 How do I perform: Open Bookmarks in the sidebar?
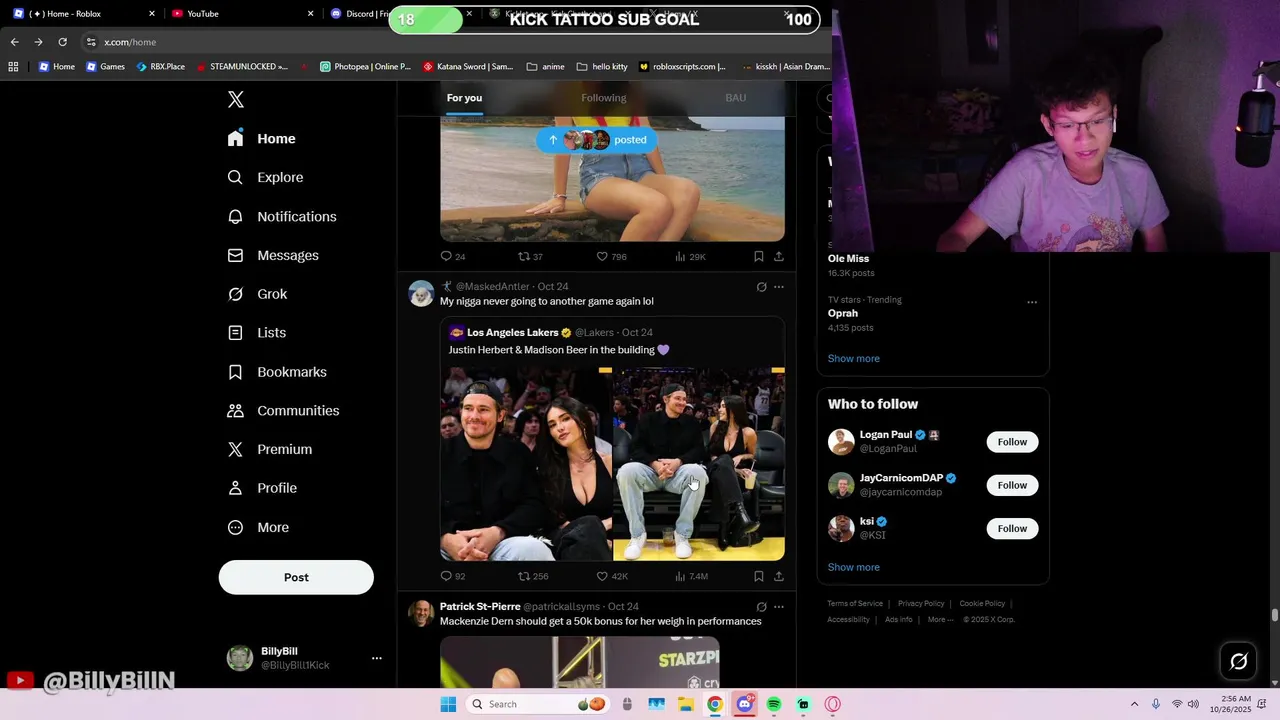tap(277, 372)
